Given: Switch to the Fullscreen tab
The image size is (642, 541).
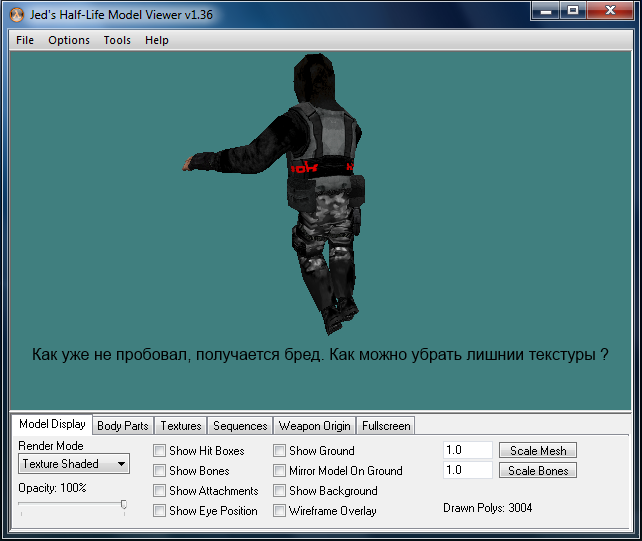Looking at the screenshot, I should pos(386,426).
